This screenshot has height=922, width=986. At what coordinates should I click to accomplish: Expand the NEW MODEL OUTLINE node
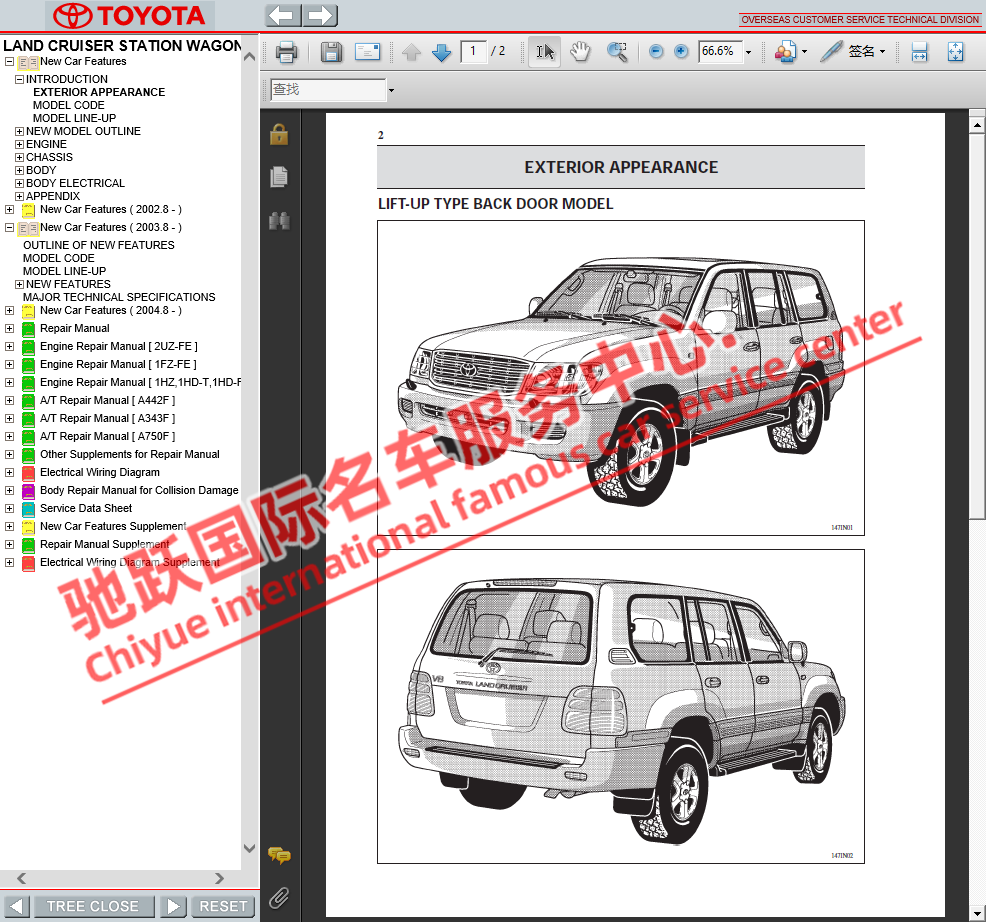[x=19, y=132]
